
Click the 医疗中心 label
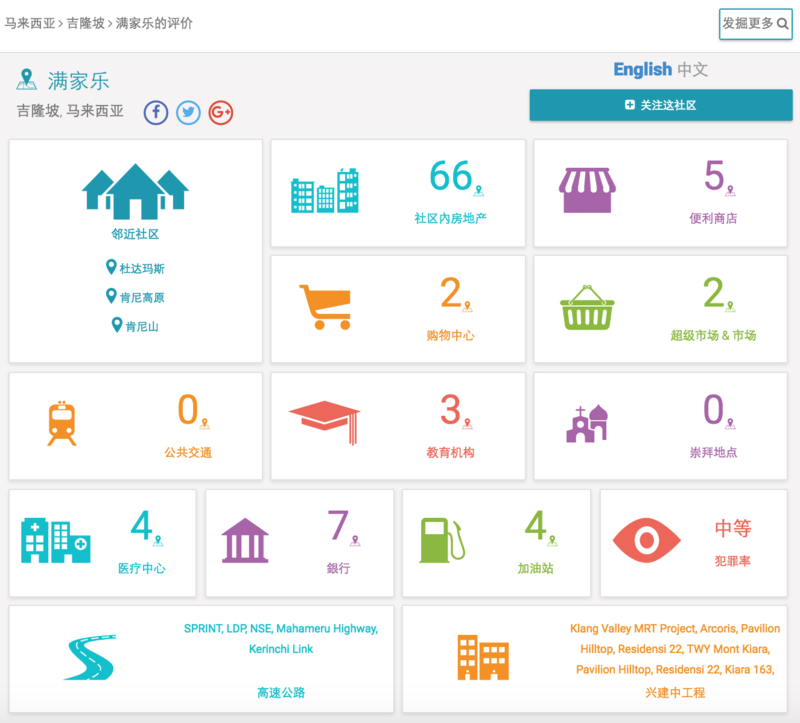pos(141,568)
